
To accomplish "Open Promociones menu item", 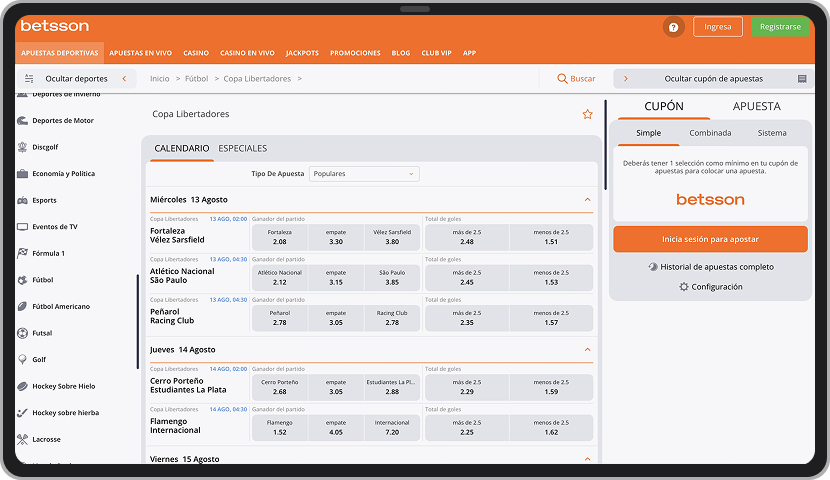I will tap(355, 53).
